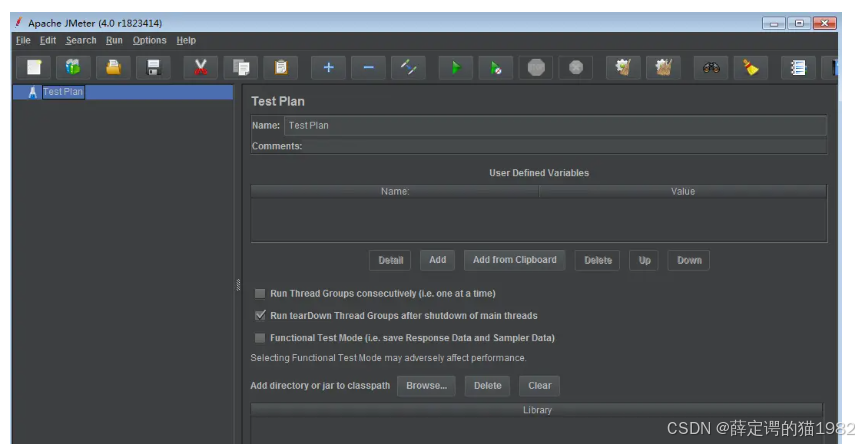
Task: Expand all nodes with plus icon
Action: (x=328, y=67)
